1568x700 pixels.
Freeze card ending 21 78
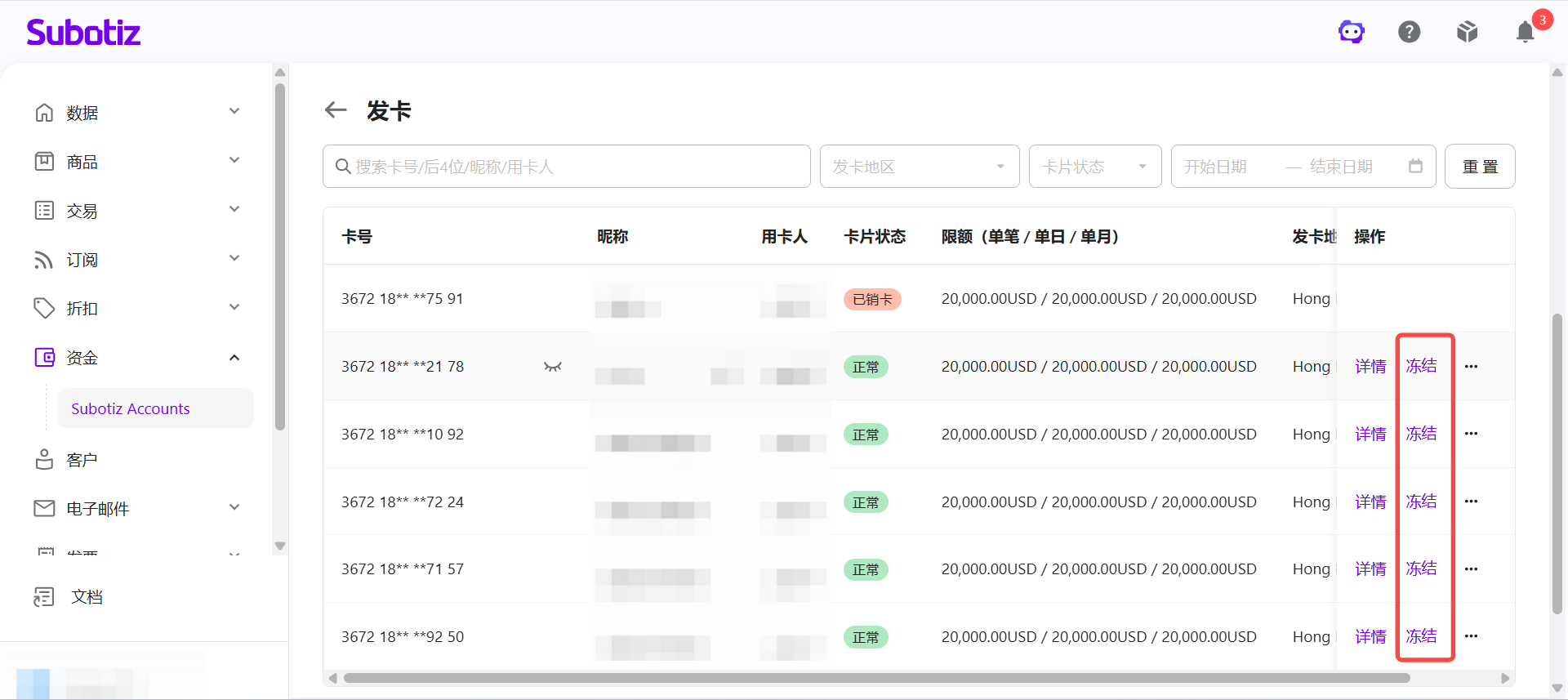(1421, 366)
